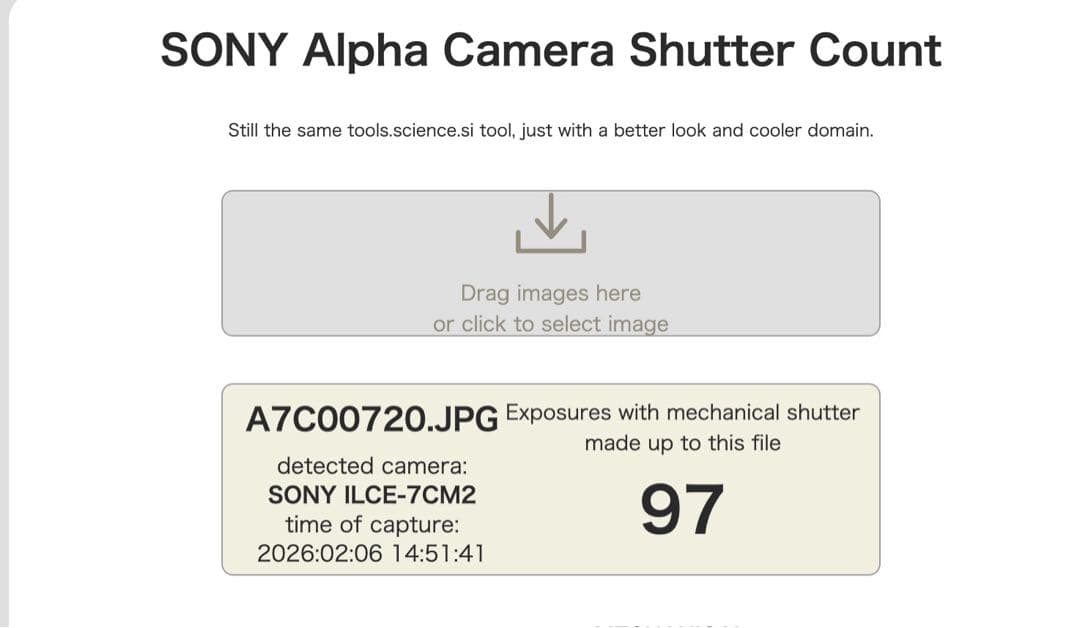The width and height of the screenshot is (1080, 628).
Task: Click the page title SONY Alpha Camera Shutter Count
Action: pos(548,48)
